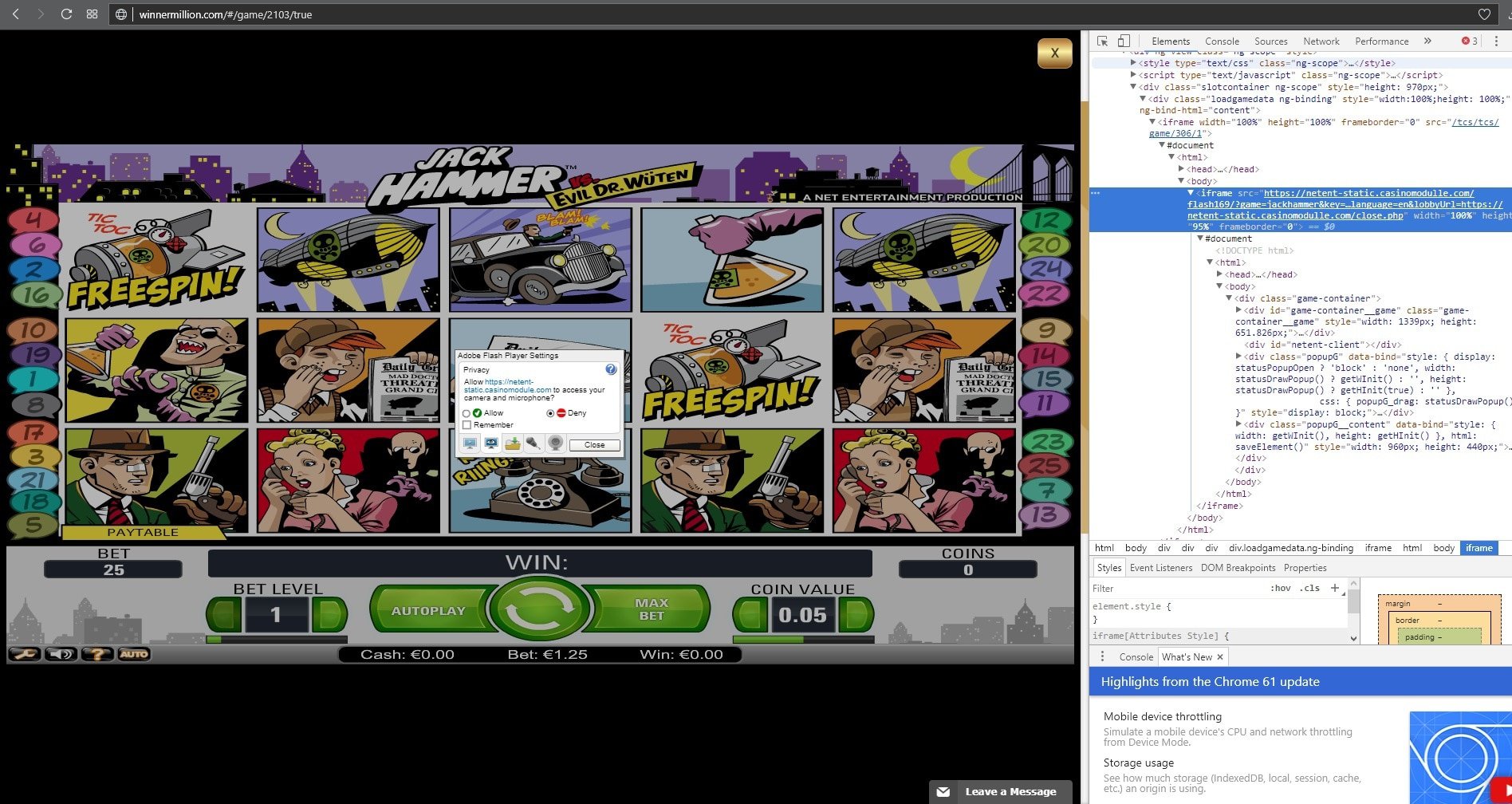Click coin value progress bar
Viewport: 1512px width, 804px height.
(803, 639)
